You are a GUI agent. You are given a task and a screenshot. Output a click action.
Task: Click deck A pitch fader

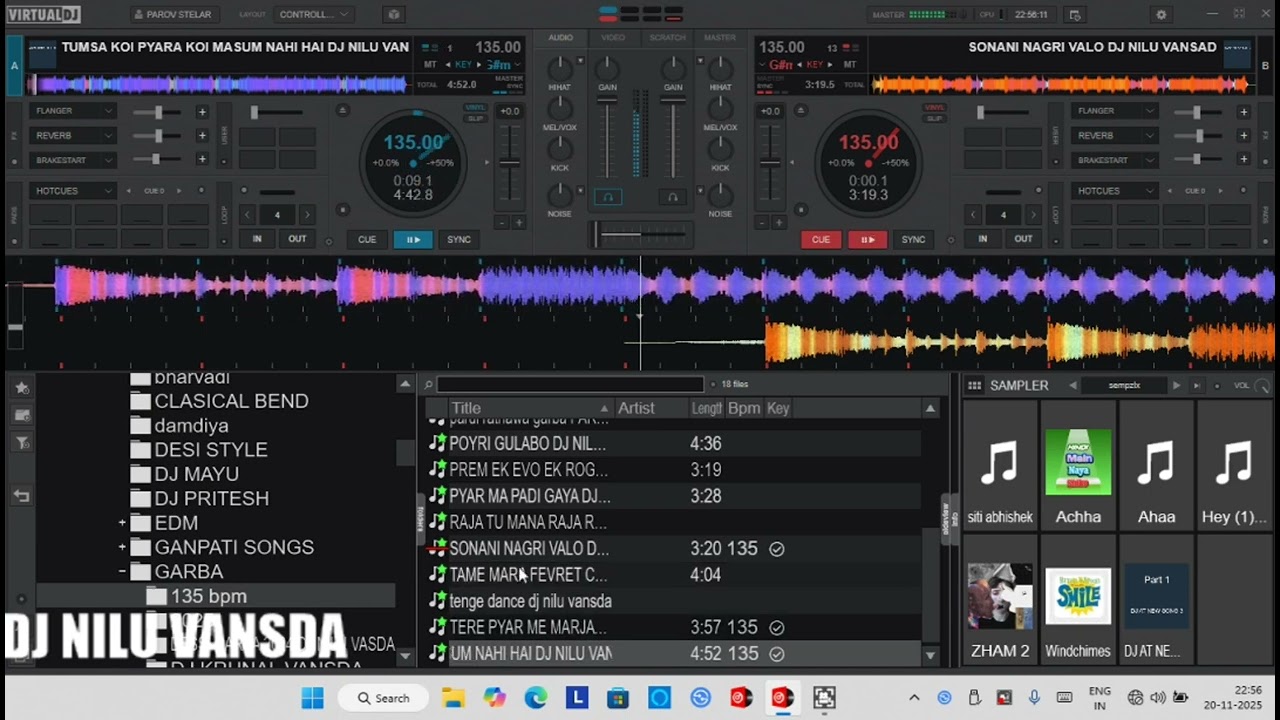510,163
